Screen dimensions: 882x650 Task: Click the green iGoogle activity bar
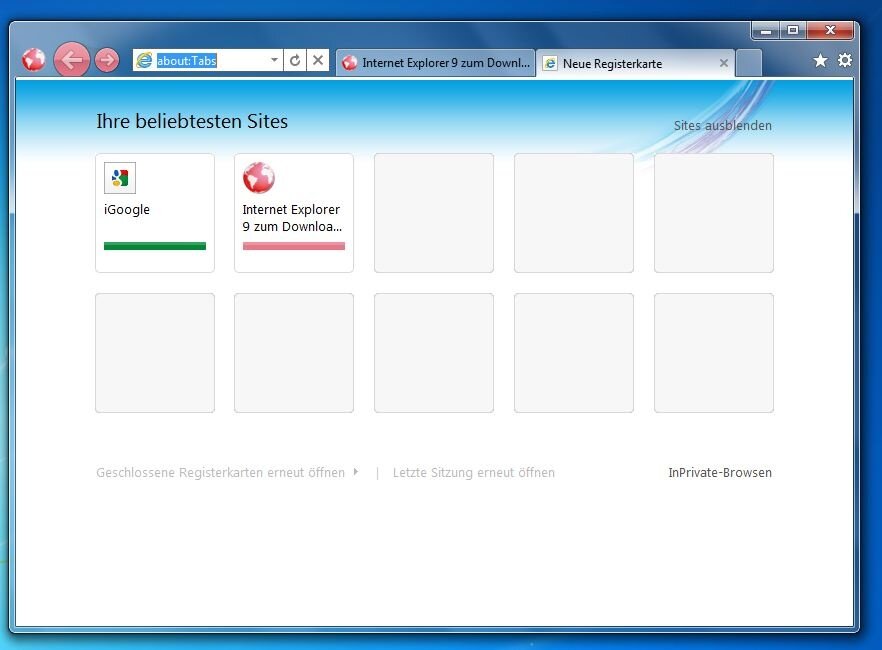pyautogui.click(x=155, y=246)
